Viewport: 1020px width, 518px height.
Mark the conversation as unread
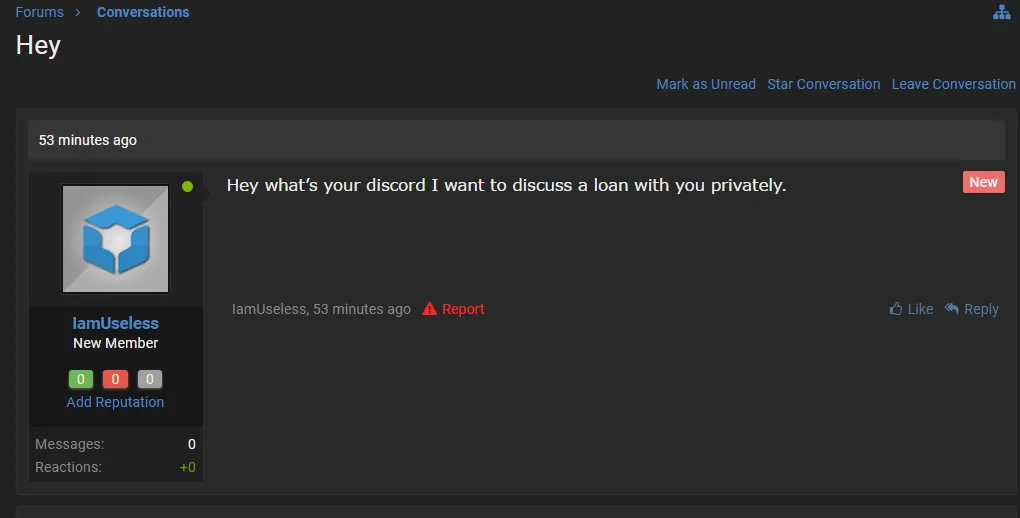[706, 84]
